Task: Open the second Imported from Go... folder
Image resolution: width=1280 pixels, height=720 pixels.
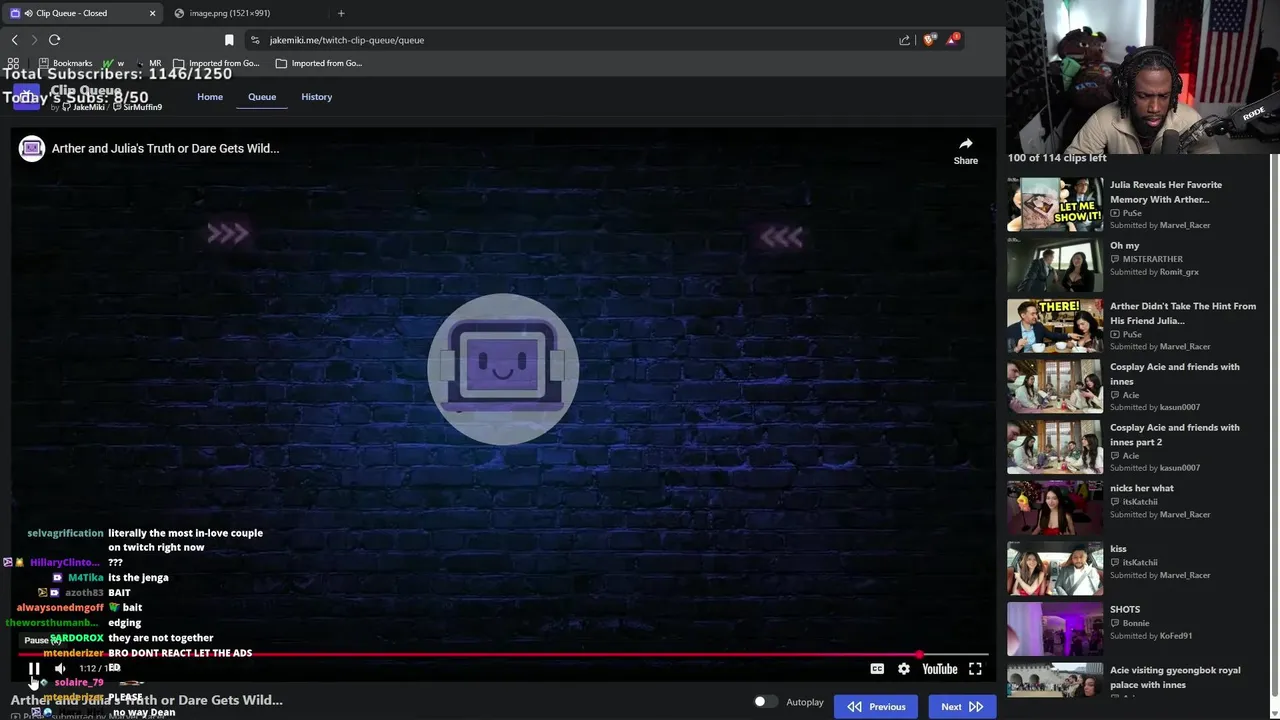Action: pos(319,63)
